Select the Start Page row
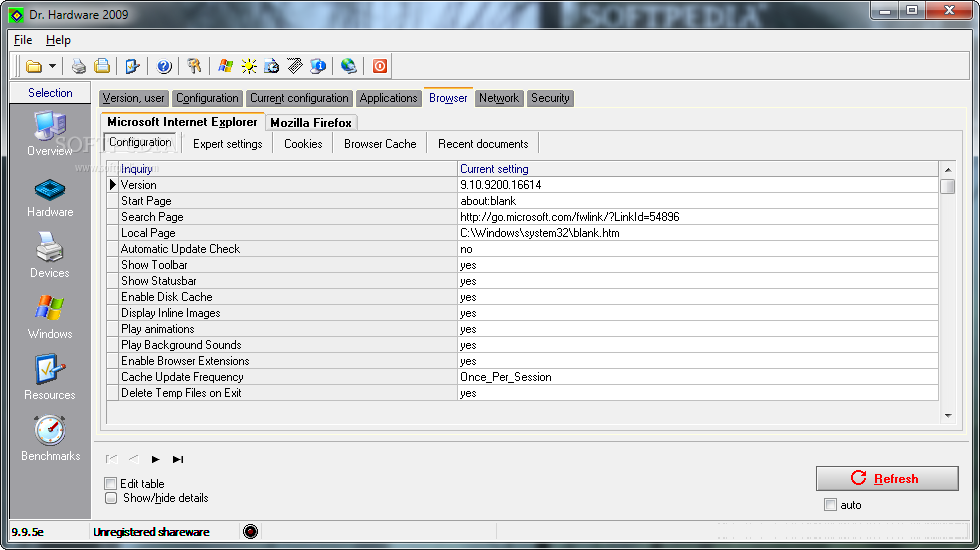The height and width of the screenshot is (550, 980). (x=522, y=201)
